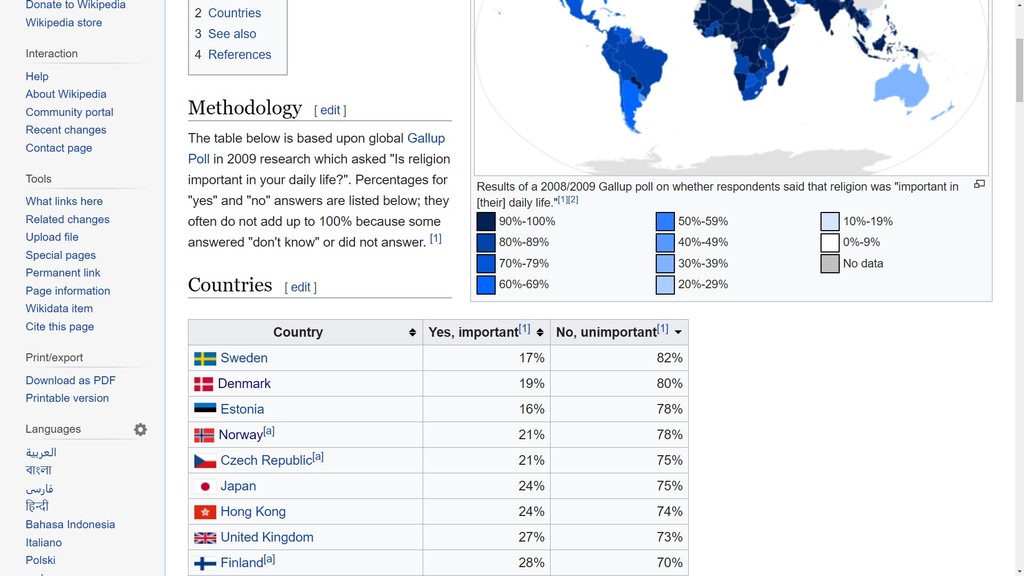Open the Help page
1024x576 pixels.
(37, 76)
